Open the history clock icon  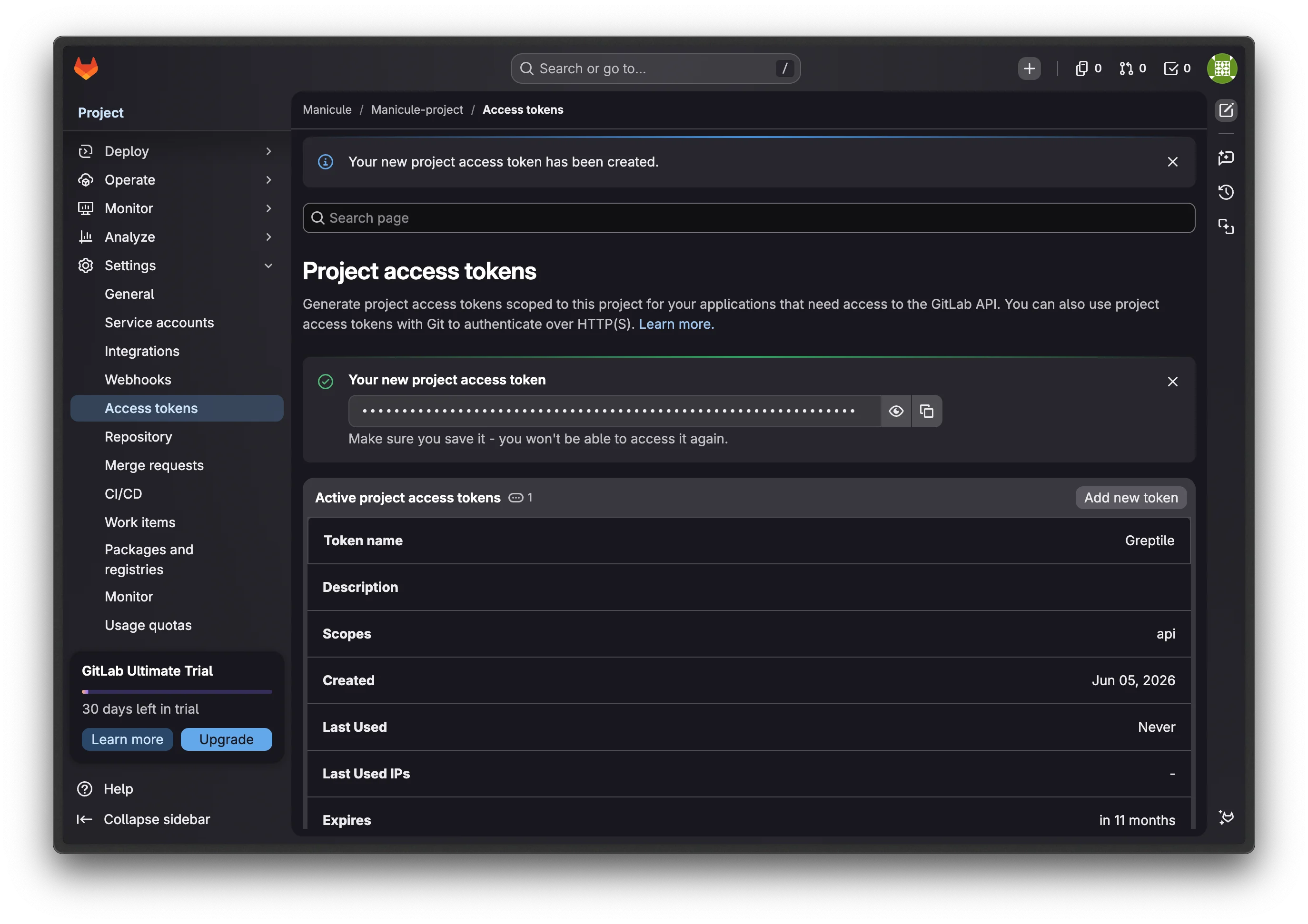pyautogui.click(x=1225, y=192)
